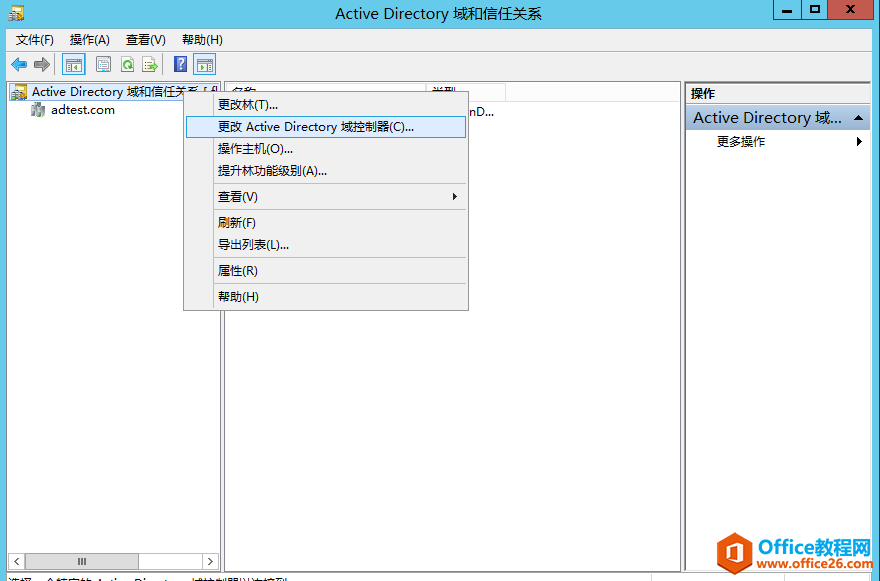Close the Active Directory window
Image resolution: width=880 pixels, height=581 pixels.
[x=850, y=10]
